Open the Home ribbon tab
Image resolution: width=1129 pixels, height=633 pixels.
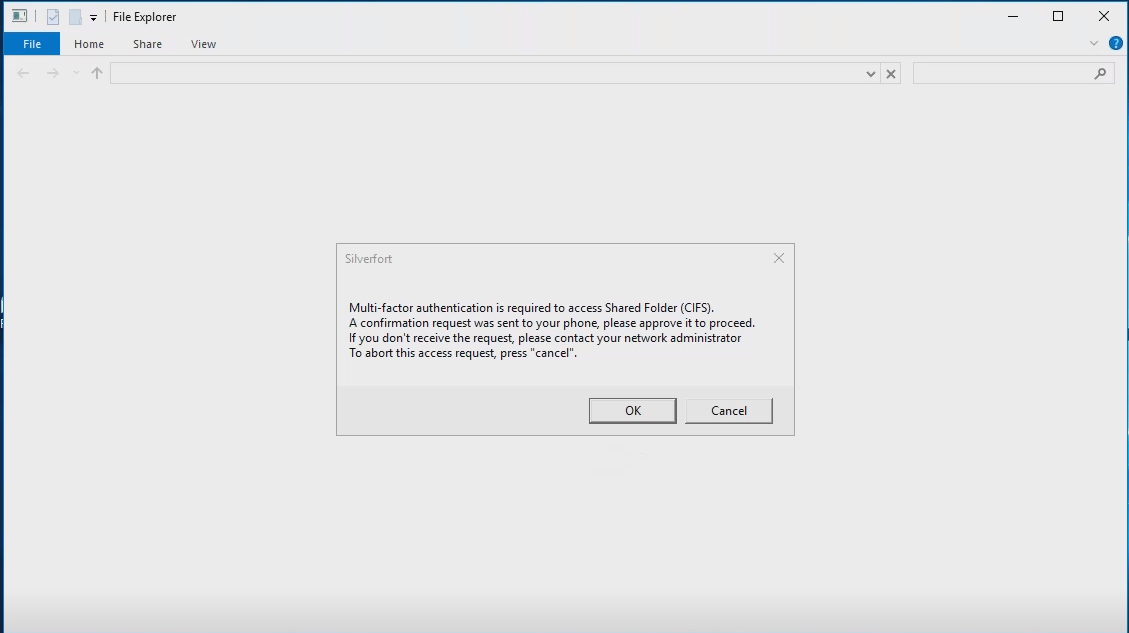click(89, 44)
